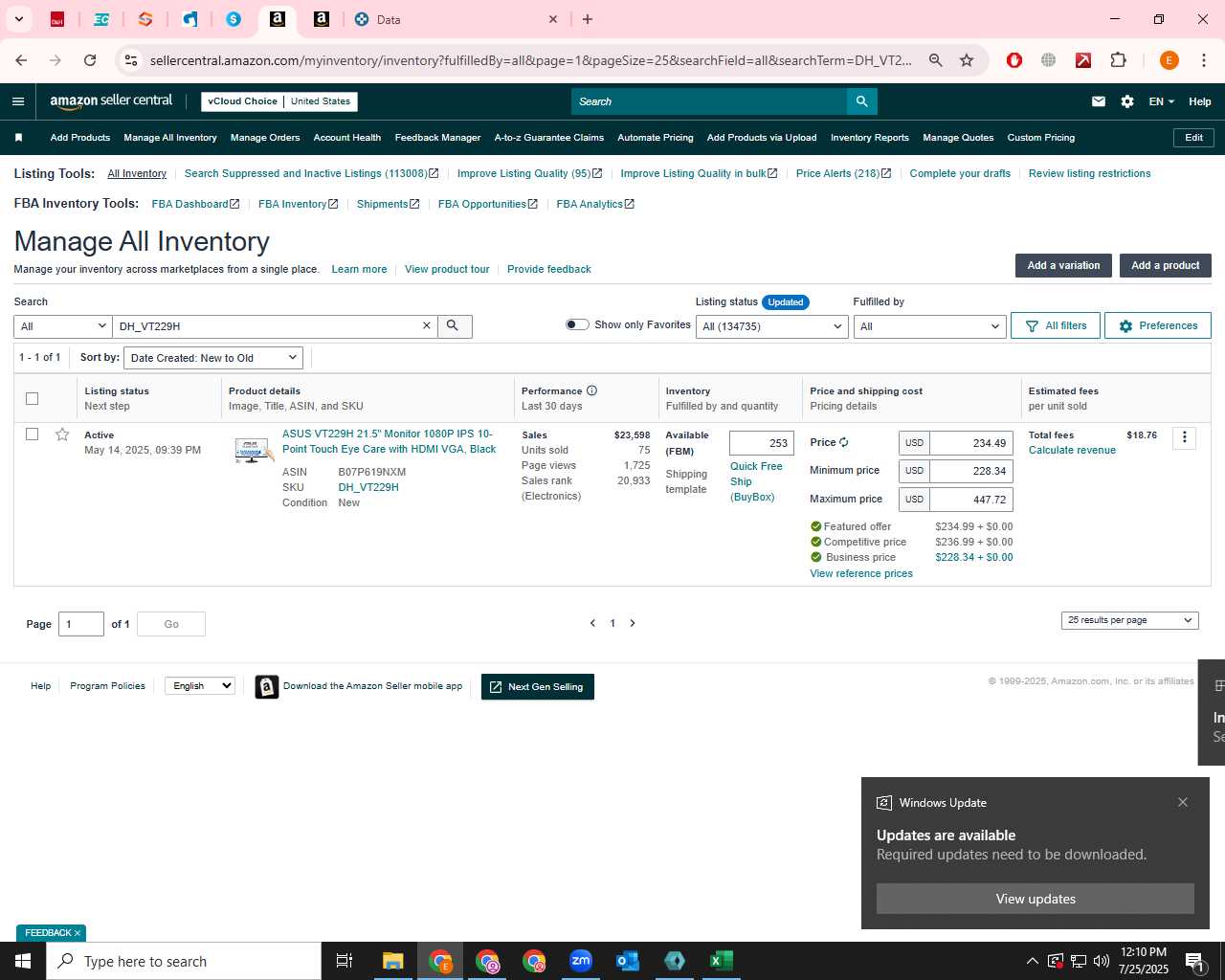1225x980 pixels.
Task: Click the Add a product button
Action: 1165,265
